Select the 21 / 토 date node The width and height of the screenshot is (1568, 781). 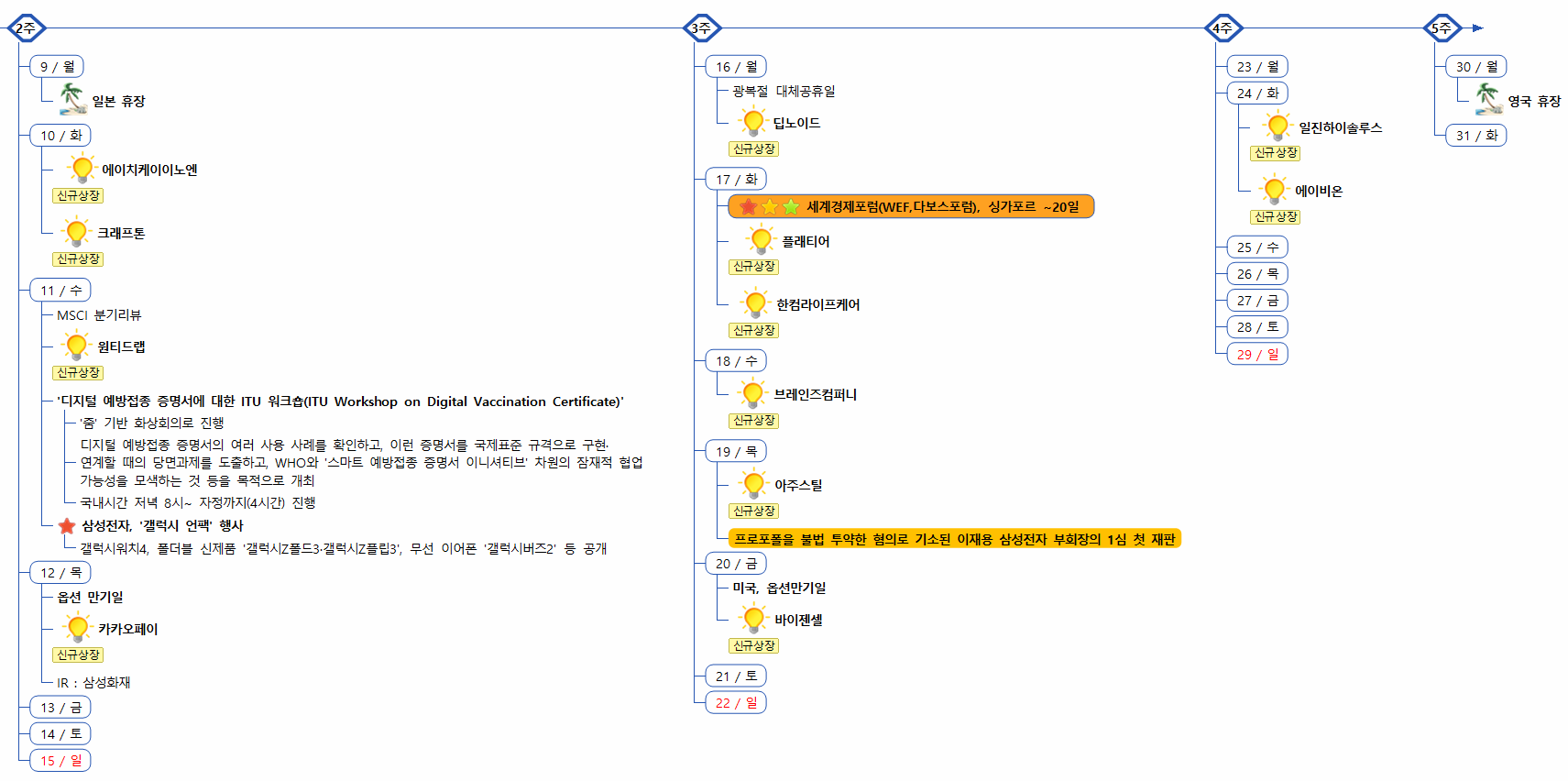click(x=736, y=676)
